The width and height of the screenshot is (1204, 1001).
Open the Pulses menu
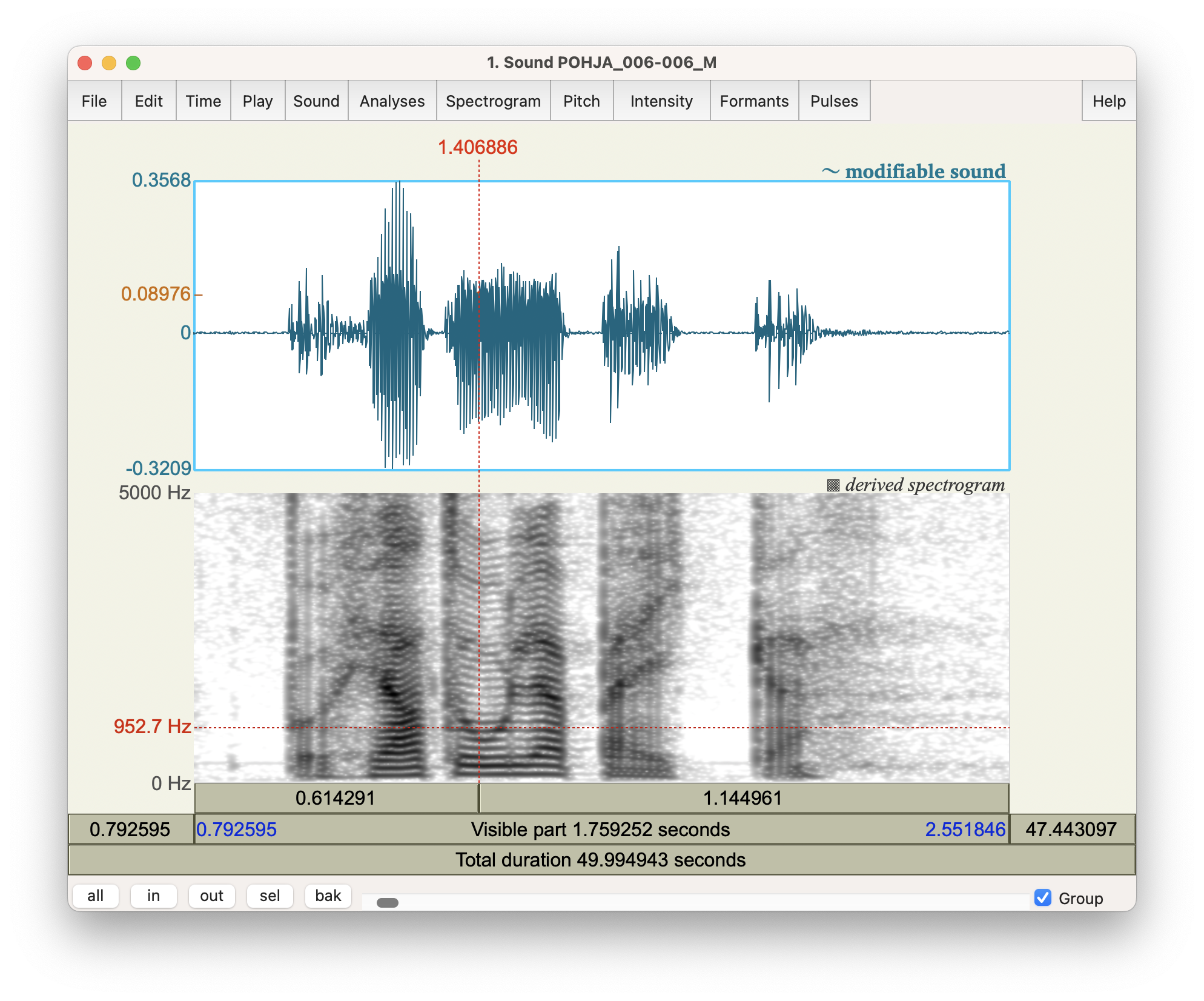(x=835, y=101)
